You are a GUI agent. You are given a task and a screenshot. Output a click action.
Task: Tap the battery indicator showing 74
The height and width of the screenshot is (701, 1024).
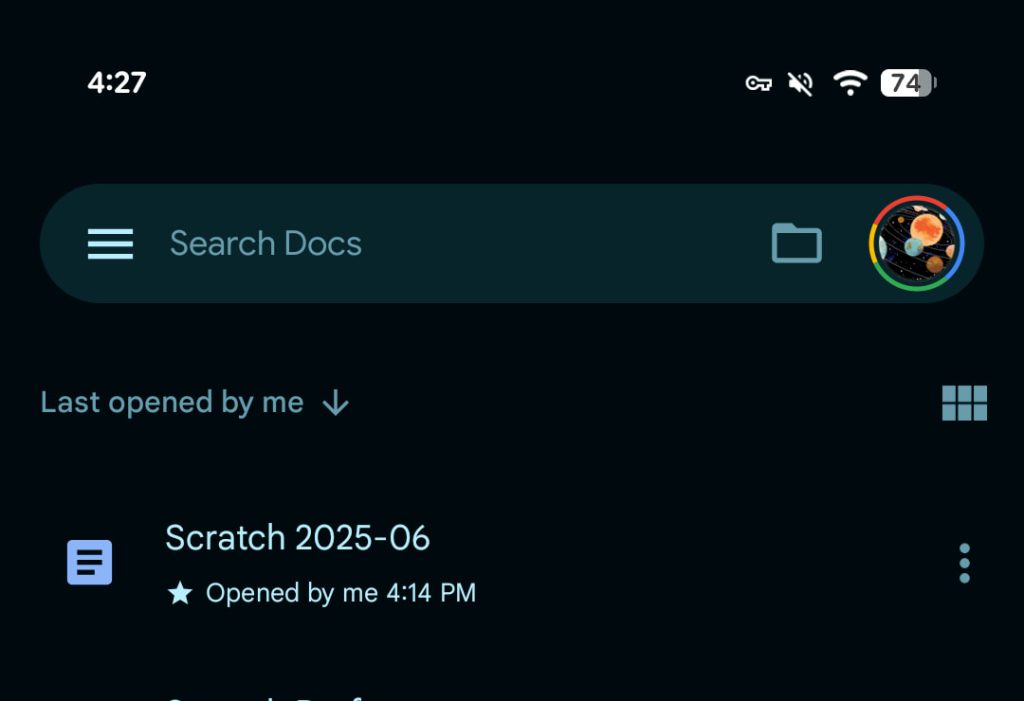pos(906,83)
